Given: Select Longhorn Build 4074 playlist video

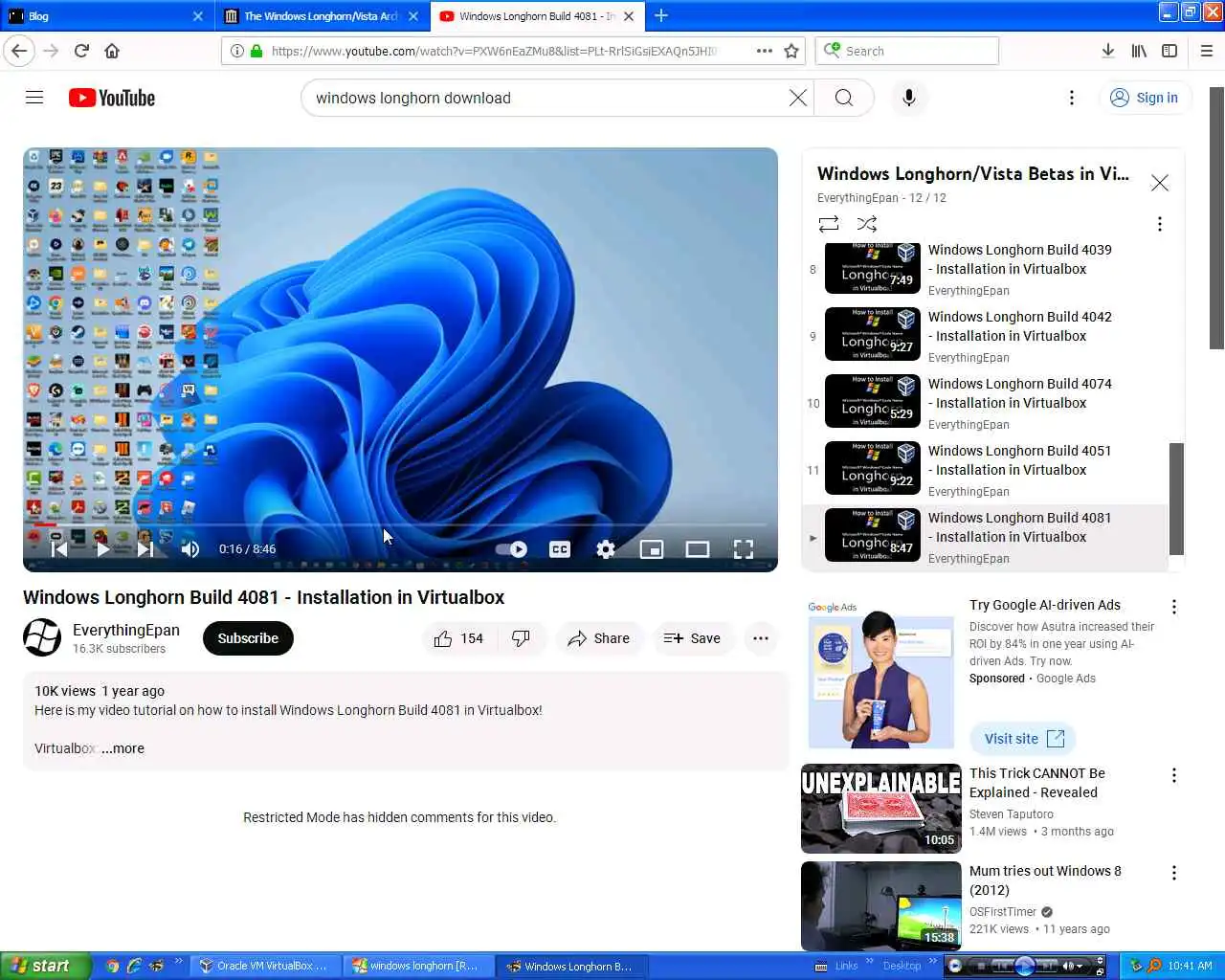Looking at the screenshot, I should coord(986,404).
